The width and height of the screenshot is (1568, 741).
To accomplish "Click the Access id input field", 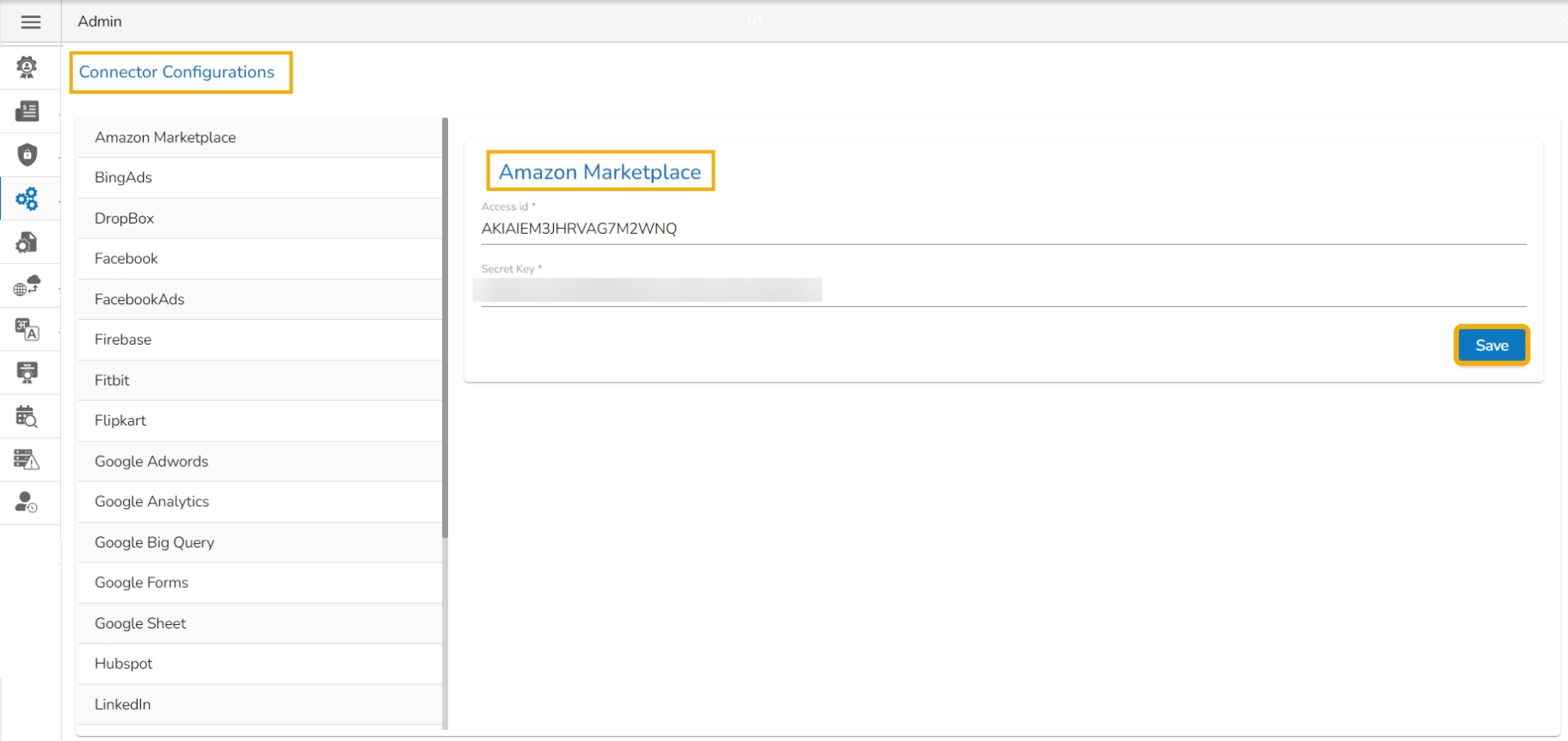I will click(x=1004, y=229).
